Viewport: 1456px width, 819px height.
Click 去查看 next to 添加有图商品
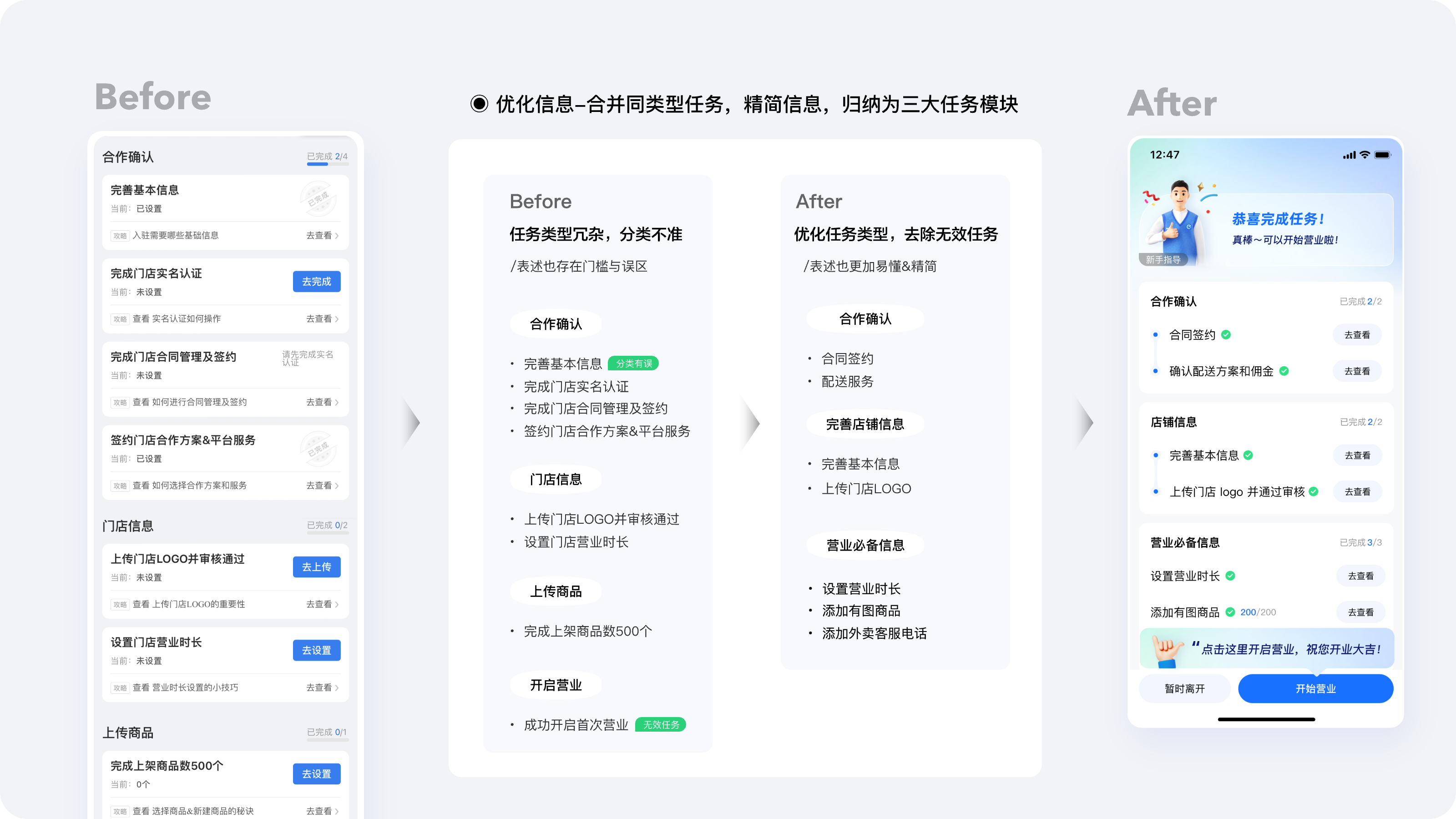pos(1360,612)
